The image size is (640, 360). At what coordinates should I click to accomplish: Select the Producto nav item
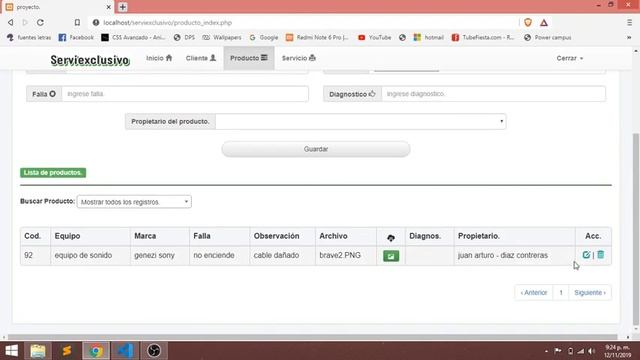click(x=249, y=58)
